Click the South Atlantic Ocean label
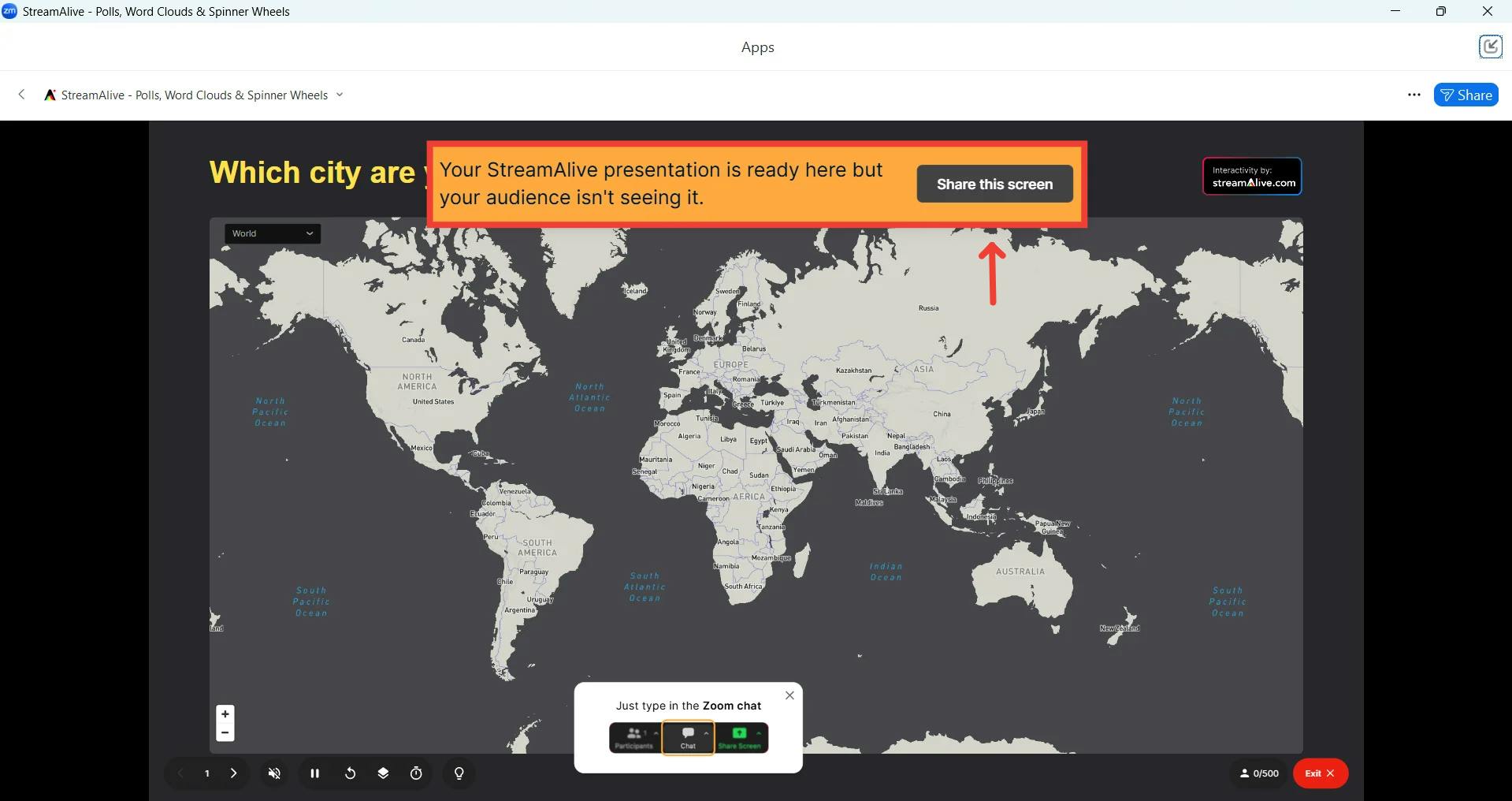The height and width of the screenshot is (801, 1512). [x=645, y=587]
